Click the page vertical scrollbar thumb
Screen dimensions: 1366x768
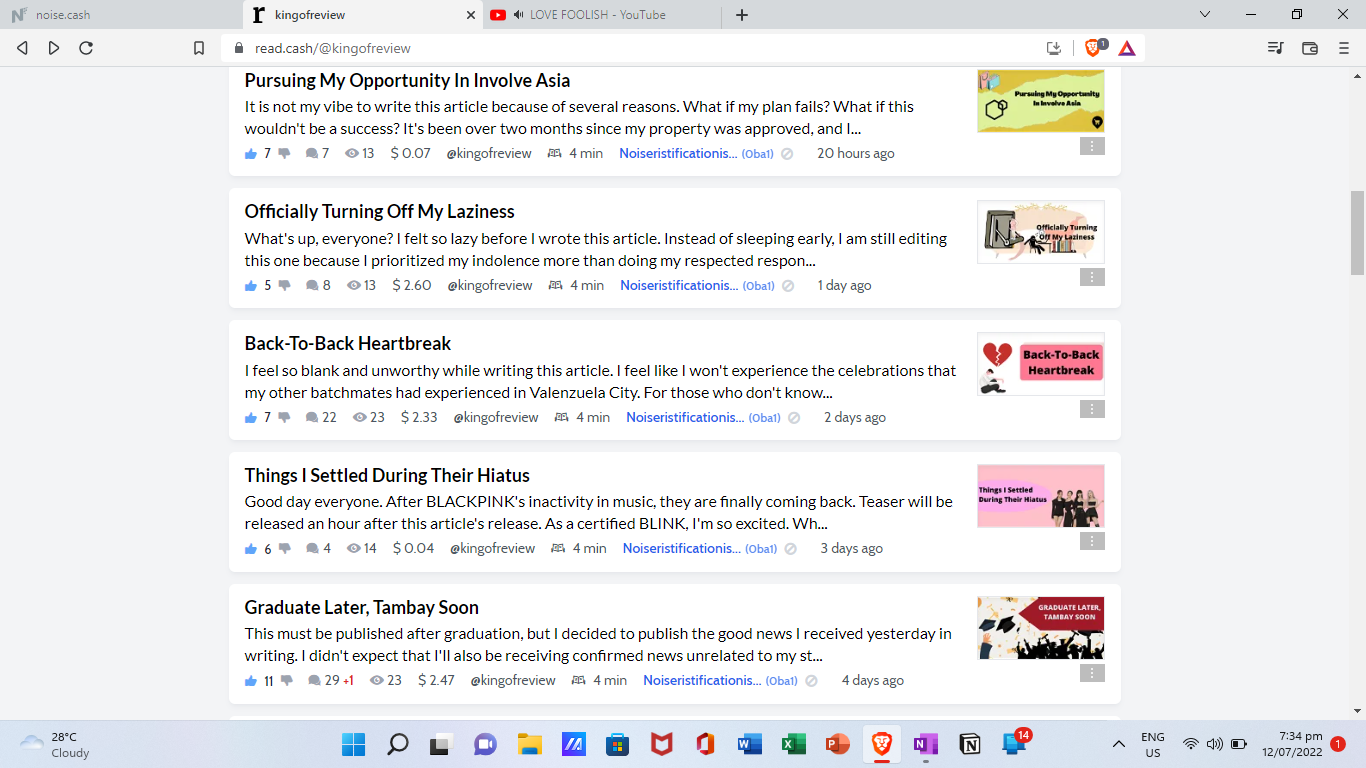coord(1357,232)
